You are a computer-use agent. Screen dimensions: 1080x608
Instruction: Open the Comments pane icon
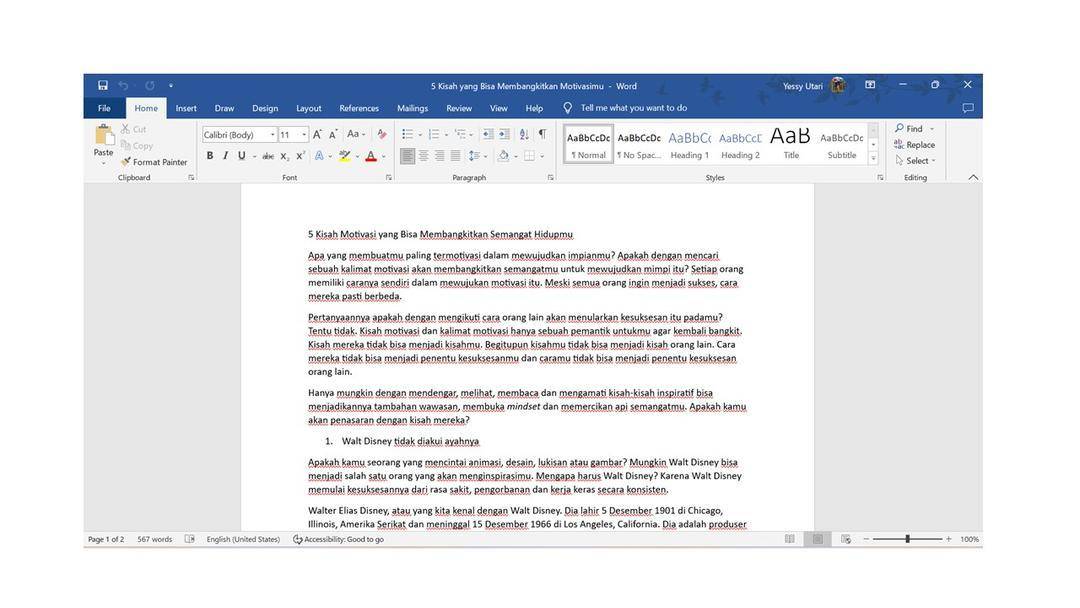click(968, 108)
